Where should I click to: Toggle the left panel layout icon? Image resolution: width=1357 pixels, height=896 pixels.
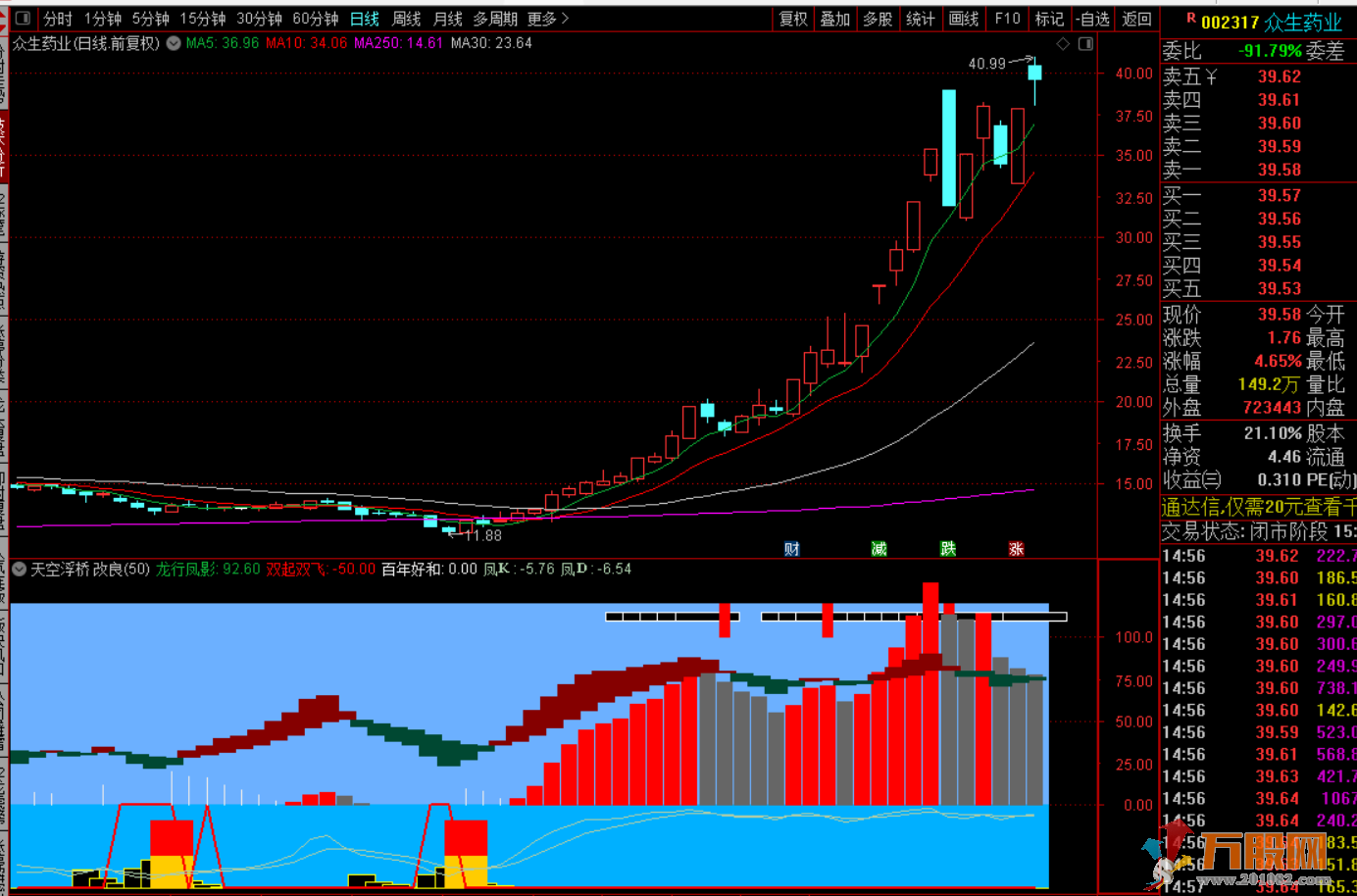click(23, 19)
